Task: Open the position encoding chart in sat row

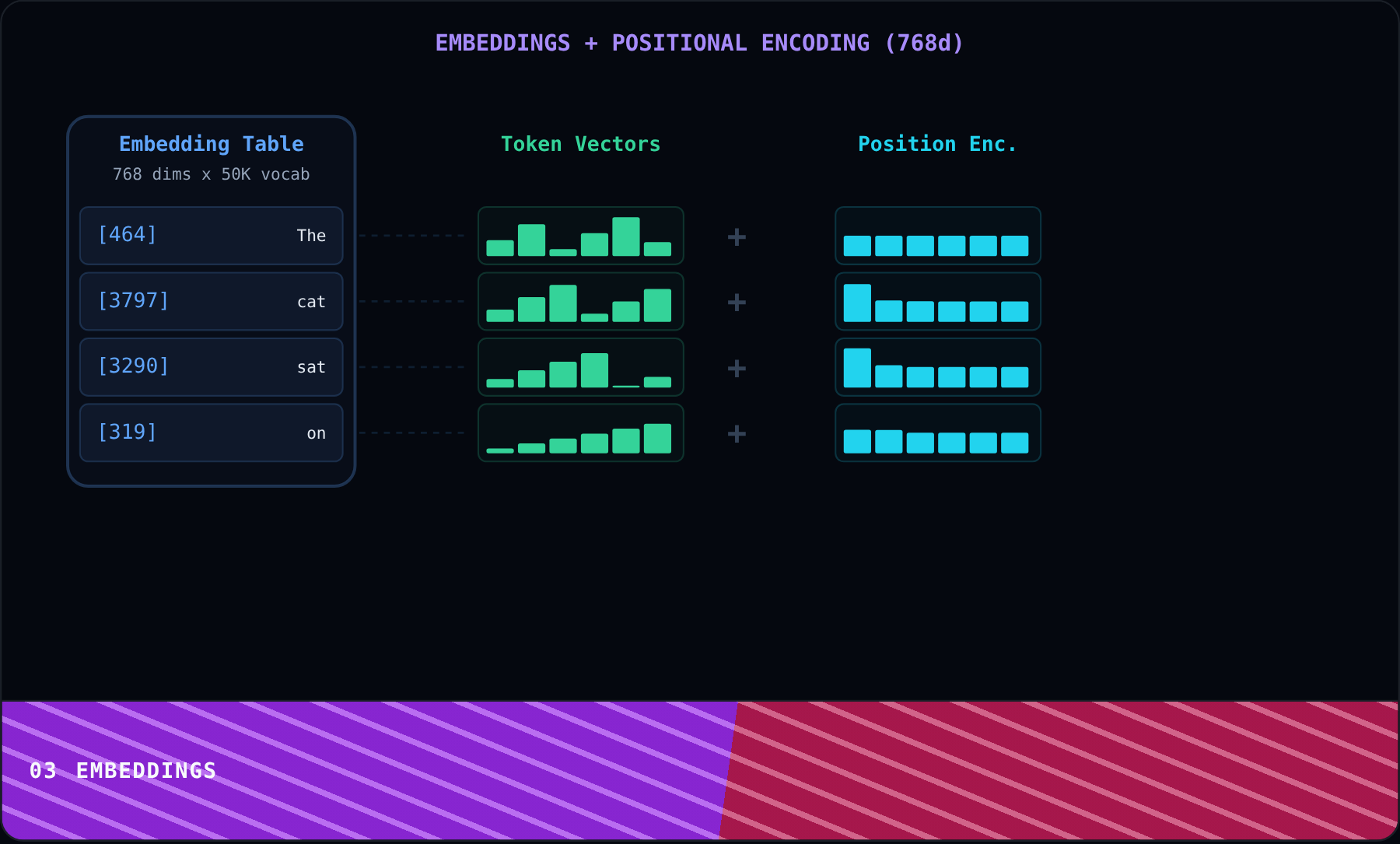Action: coord(938,367)
